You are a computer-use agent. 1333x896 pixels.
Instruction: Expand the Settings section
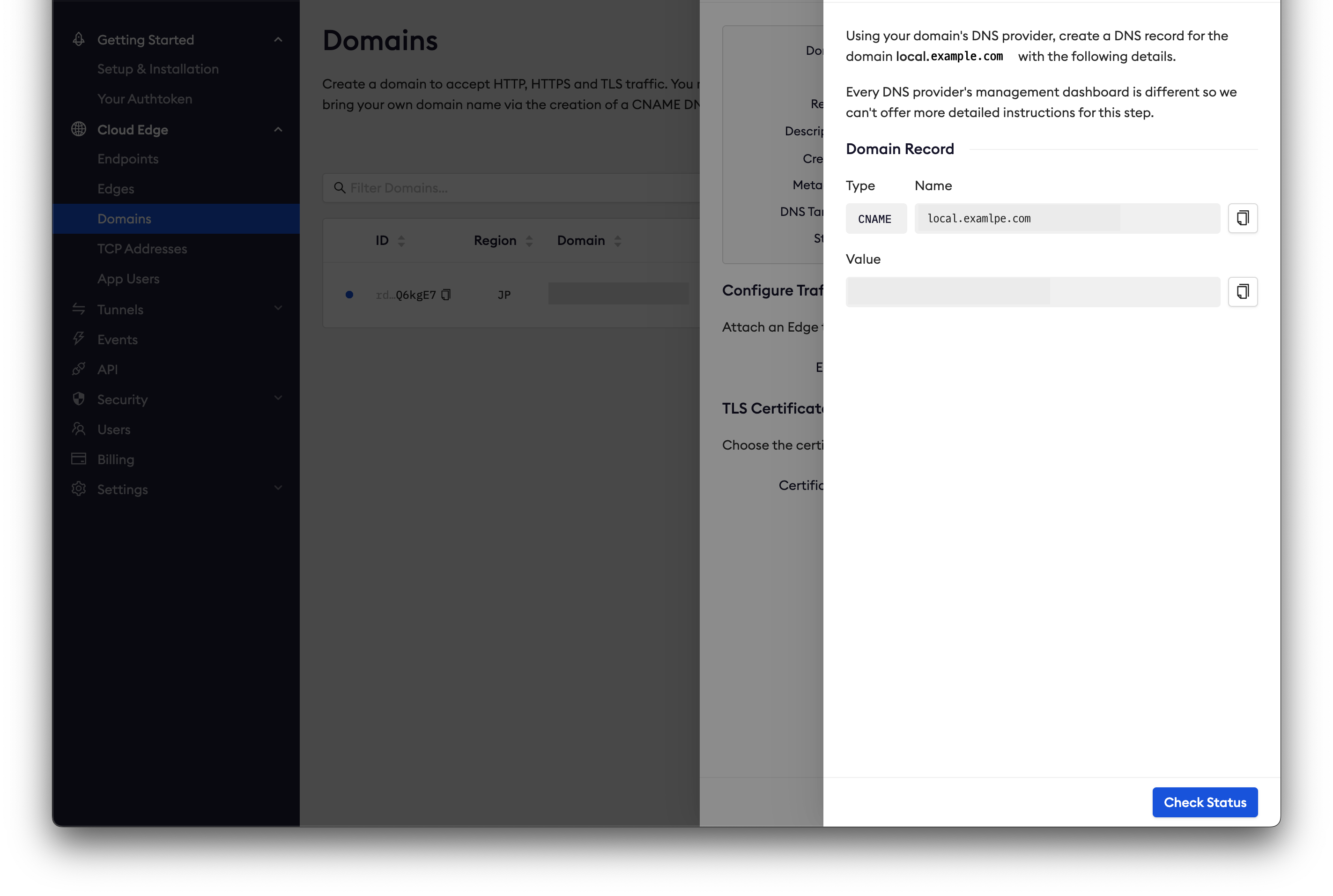(278, 488)
